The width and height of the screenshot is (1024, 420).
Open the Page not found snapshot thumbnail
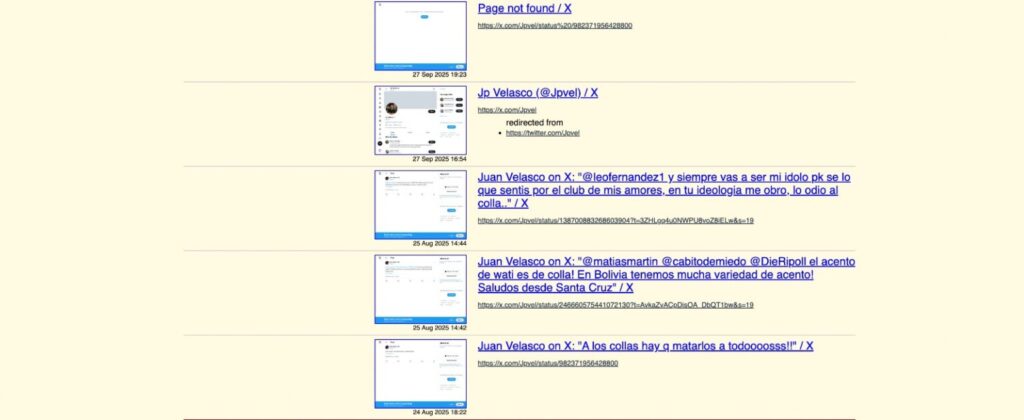[420, 35]
